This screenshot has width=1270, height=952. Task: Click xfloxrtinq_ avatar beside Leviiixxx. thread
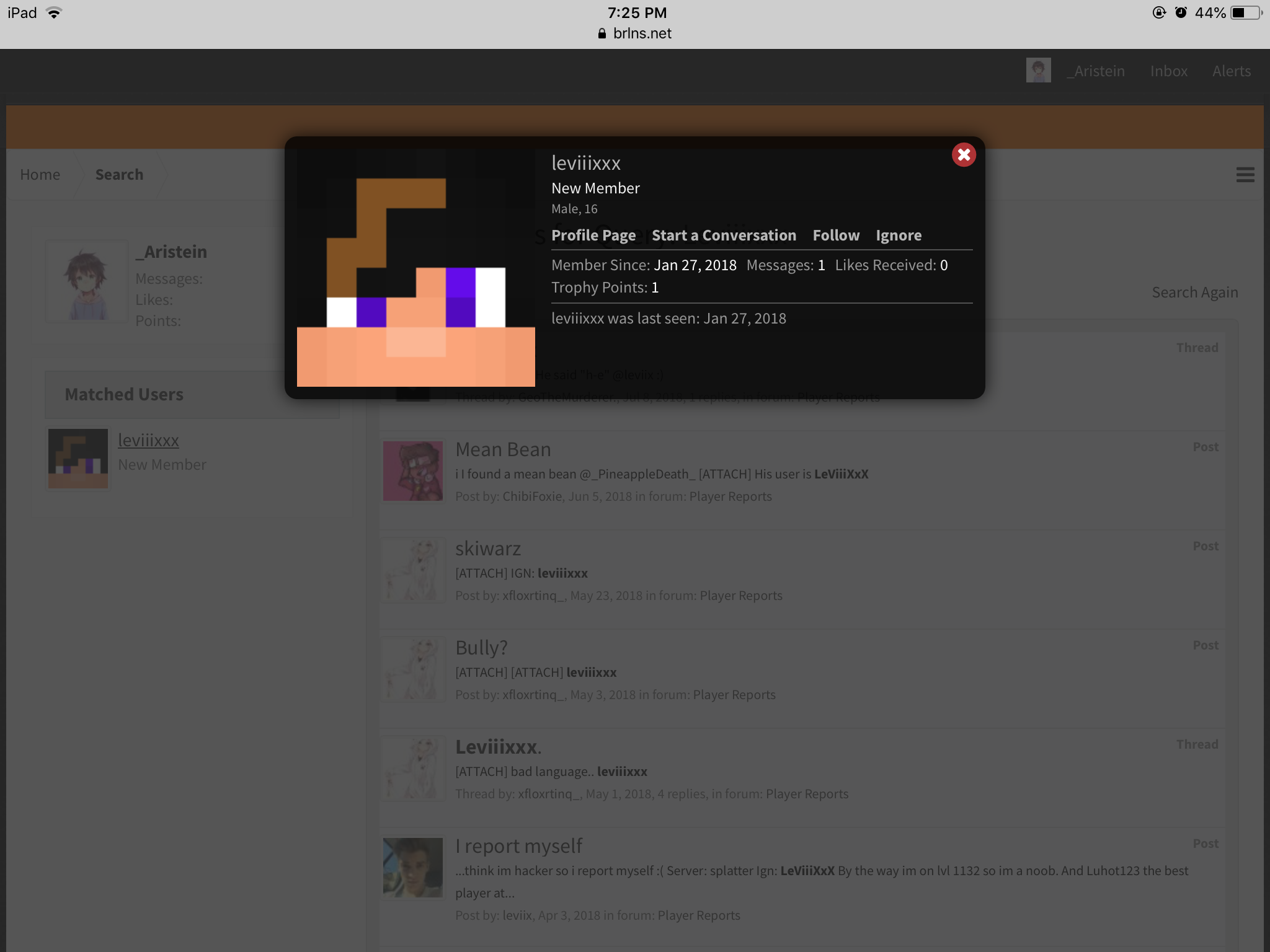(x=413, y=769)
